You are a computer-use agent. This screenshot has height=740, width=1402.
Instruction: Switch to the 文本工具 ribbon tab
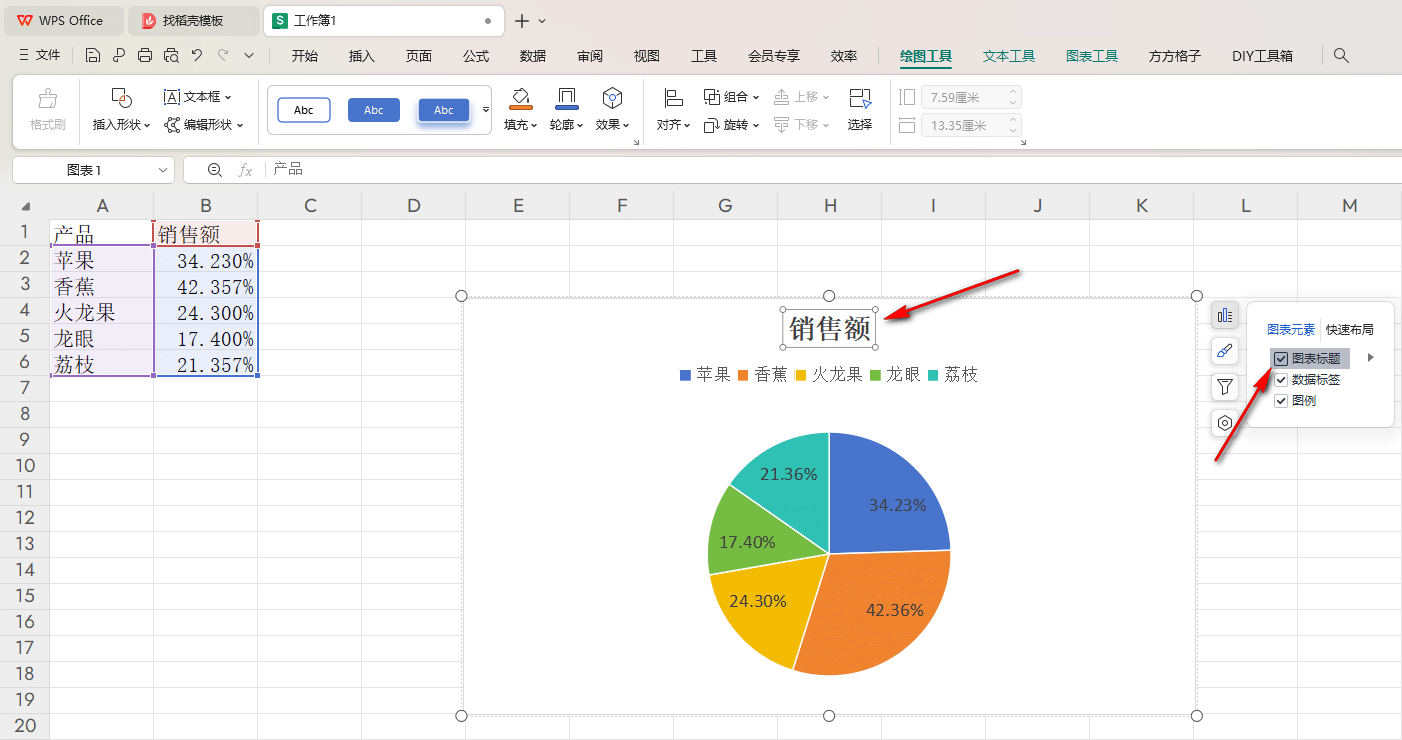tap(1009, 56)
